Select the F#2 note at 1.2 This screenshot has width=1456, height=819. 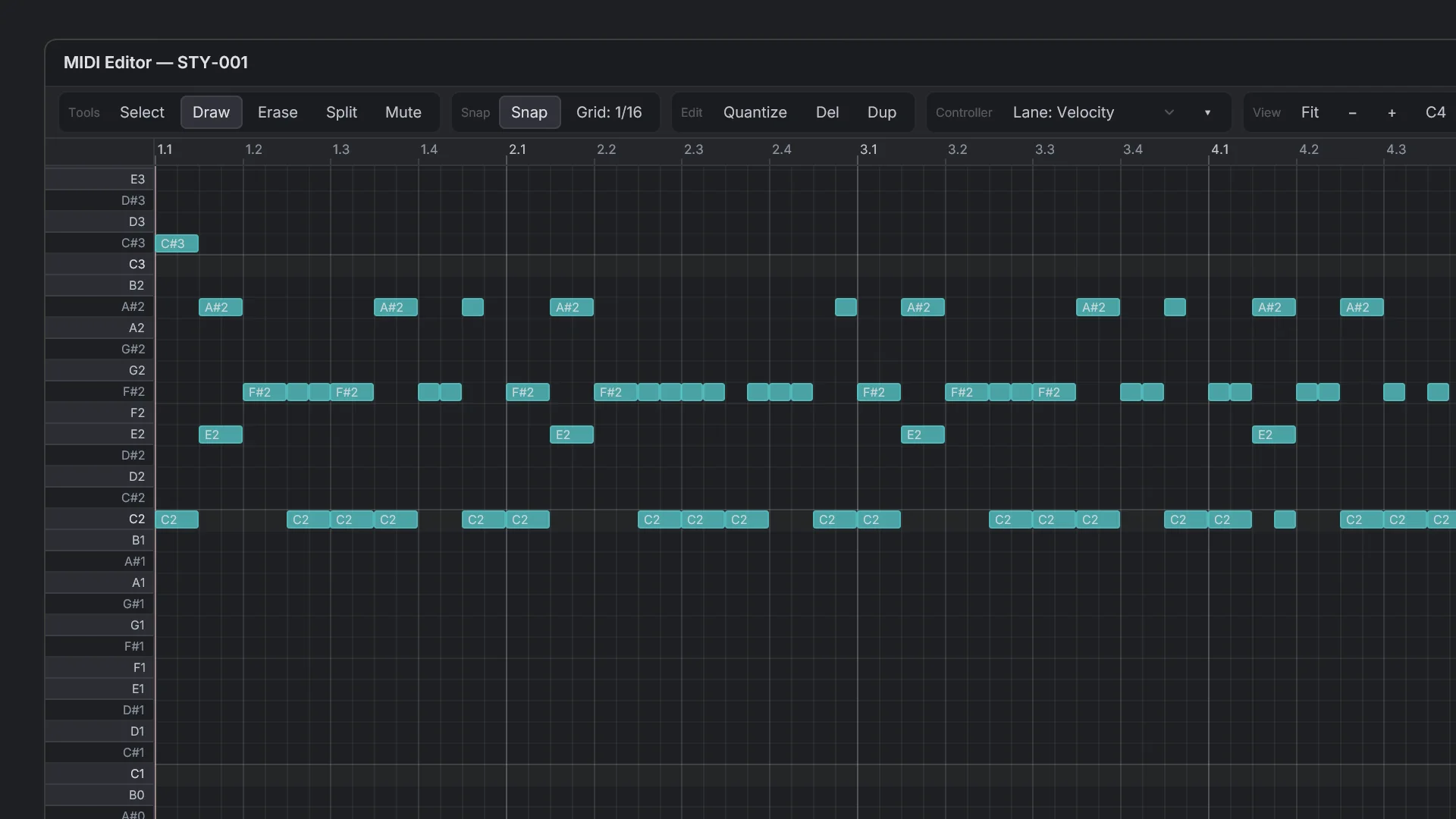pyautogui.click(x=265, y=392)
